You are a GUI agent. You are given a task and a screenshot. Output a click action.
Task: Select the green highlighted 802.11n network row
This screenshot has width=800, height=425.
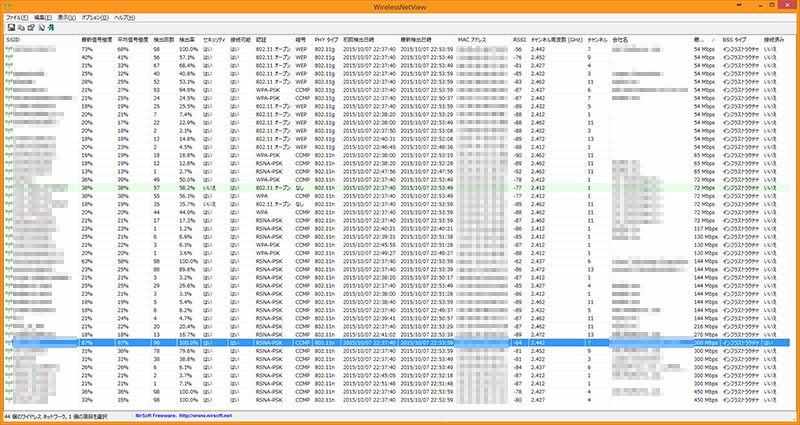click(x=300, y=186)
